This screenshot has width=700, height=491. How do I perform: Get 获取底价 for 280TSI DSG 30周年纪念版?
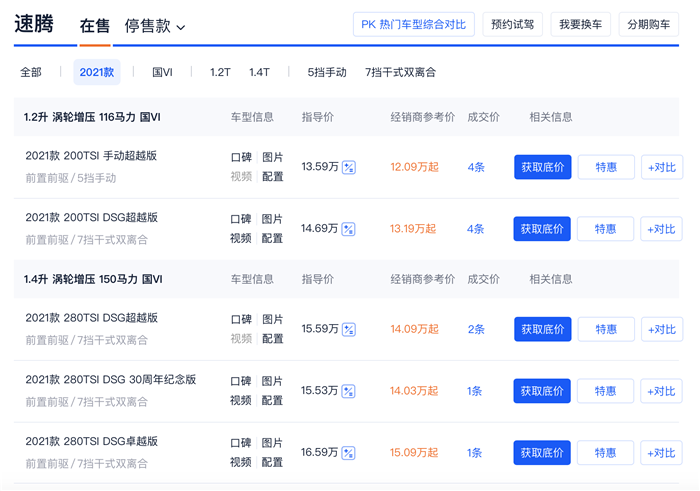pos(542,391)
